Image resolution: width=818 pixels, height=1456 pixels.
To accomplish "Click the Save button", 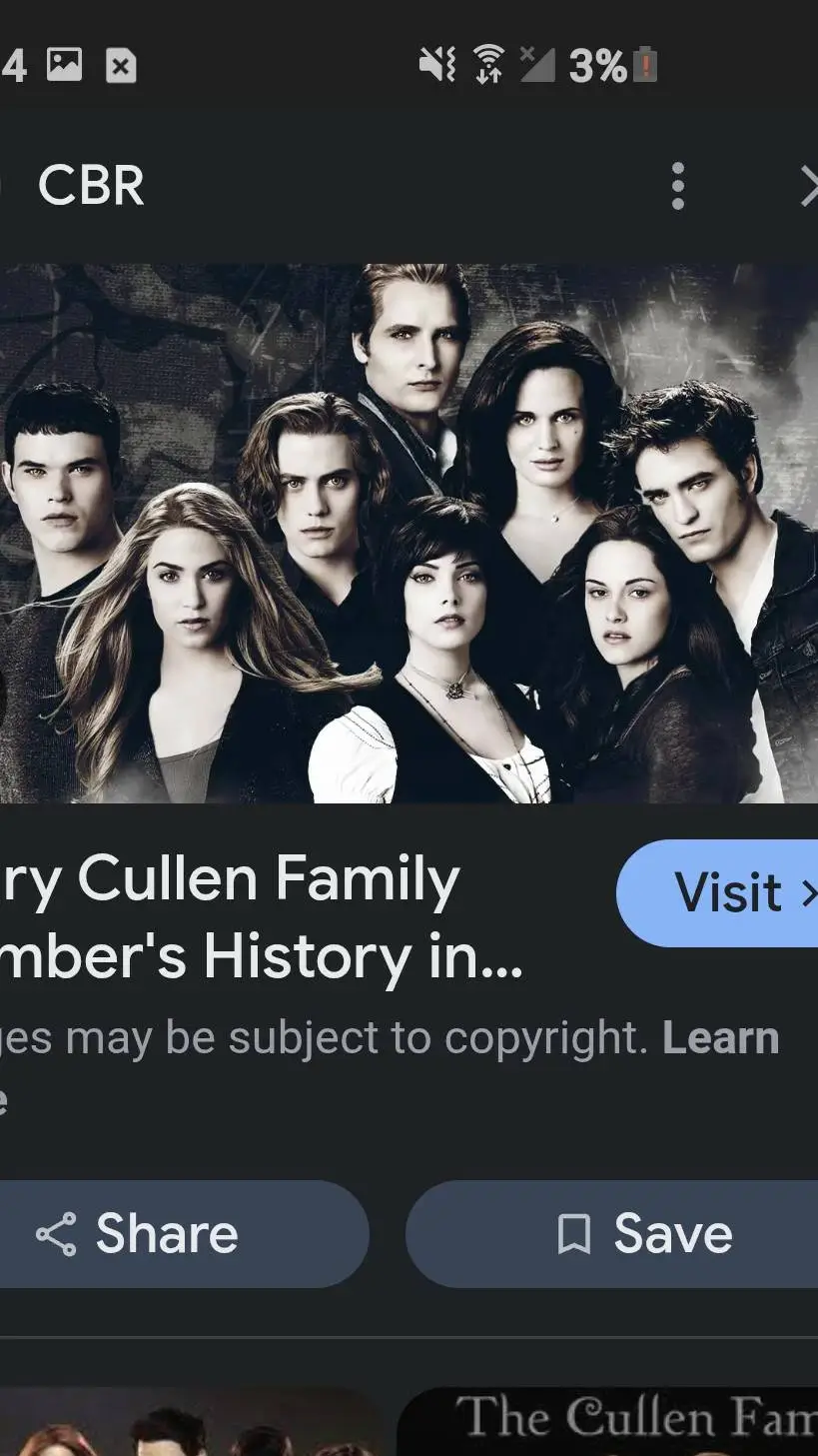I will pyautogui.click(x=611, y=1234).
